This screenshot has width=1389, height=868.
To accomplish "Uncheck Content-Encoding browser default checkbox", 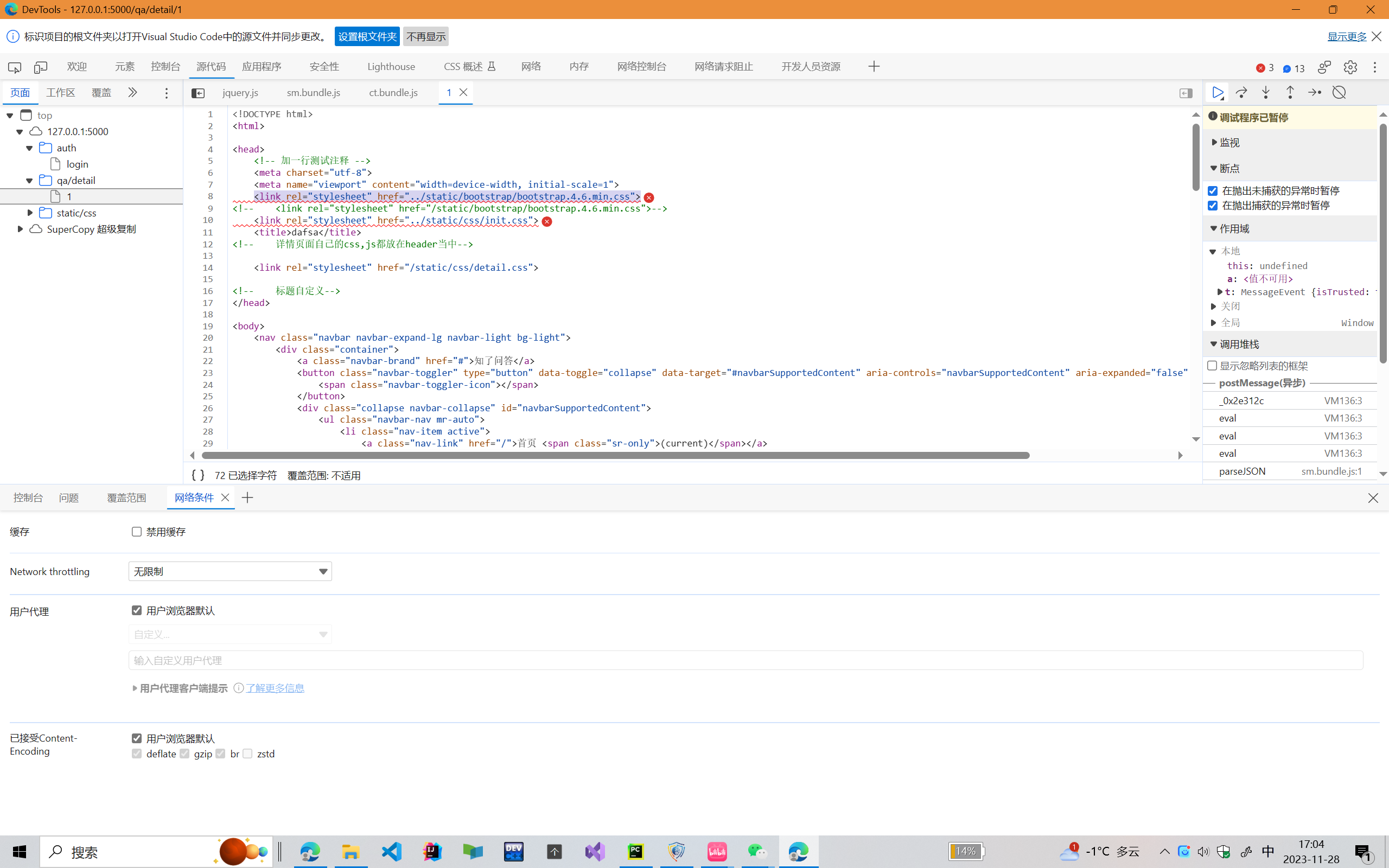I will pyautogui.click(x=137, y=738).
